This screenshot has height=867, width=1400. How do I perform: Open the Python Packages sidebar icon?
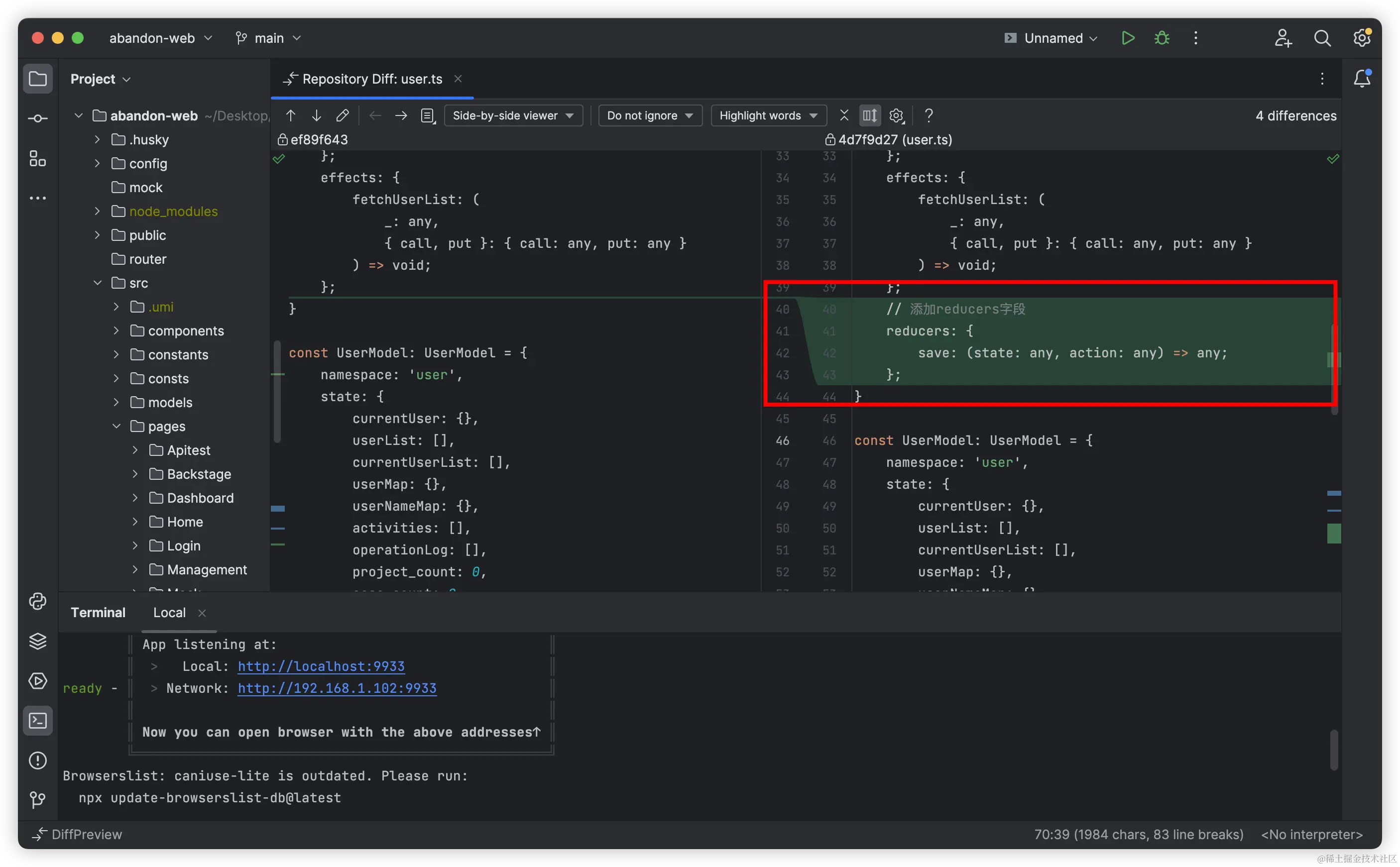click(38, 641)
